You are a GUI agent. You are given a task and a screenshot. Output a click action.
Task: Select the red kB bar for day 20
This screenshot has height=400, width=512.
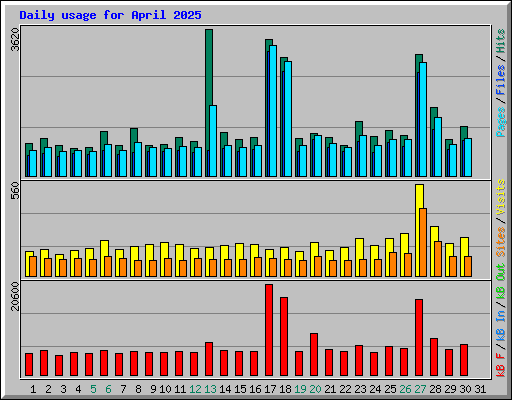[x=314, y=355]
